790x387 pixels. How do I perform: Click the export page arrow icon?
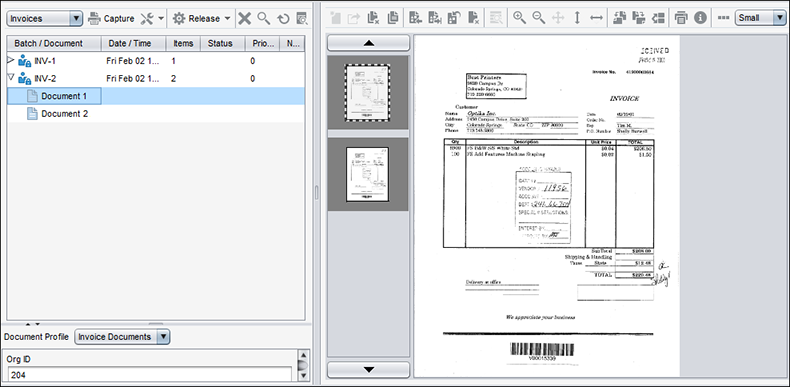(354, 18)
